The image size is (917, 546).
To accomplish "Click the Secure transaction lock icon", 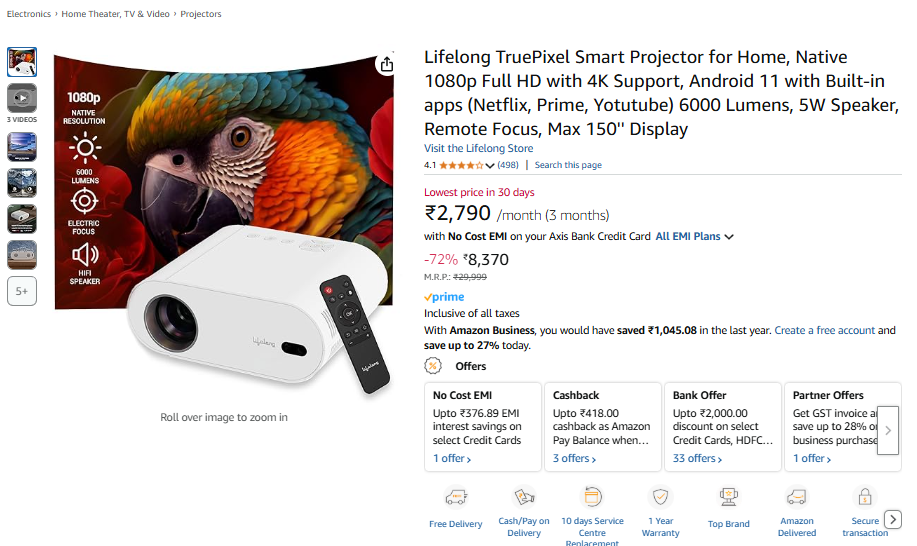I will tap(864, 497).
